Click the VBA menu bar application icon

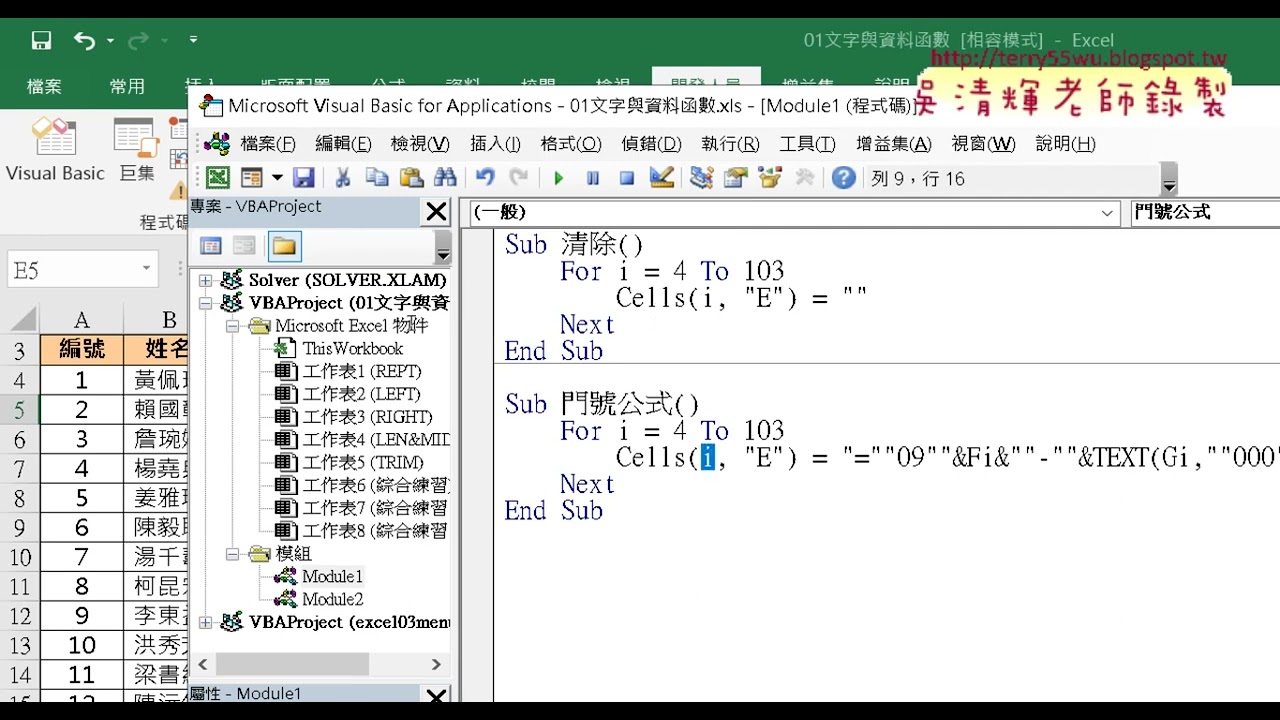[217, 144]
